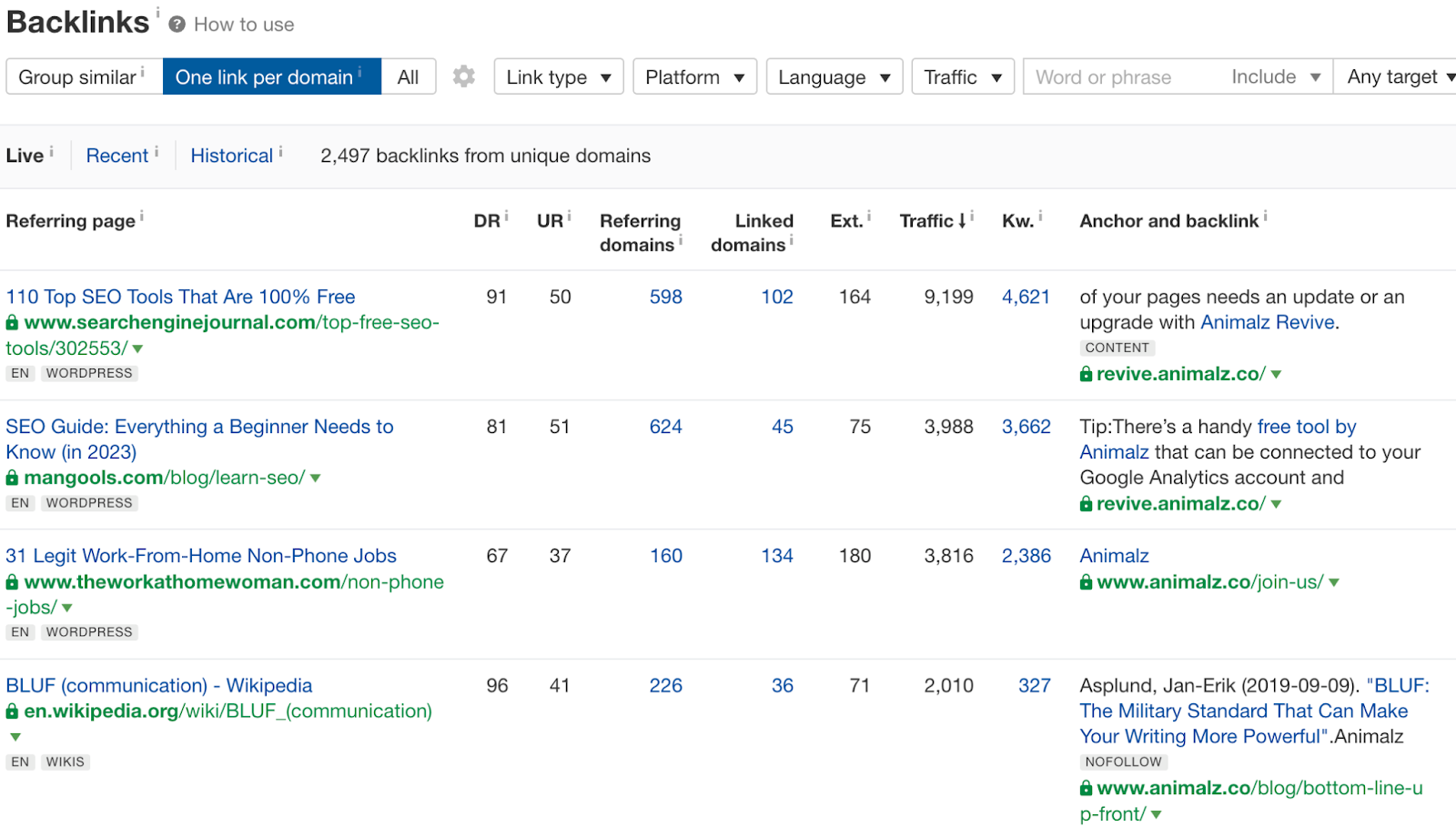Switch to the Recent tab
This screenshot has height=827, width=1456.
click(116, 156)
